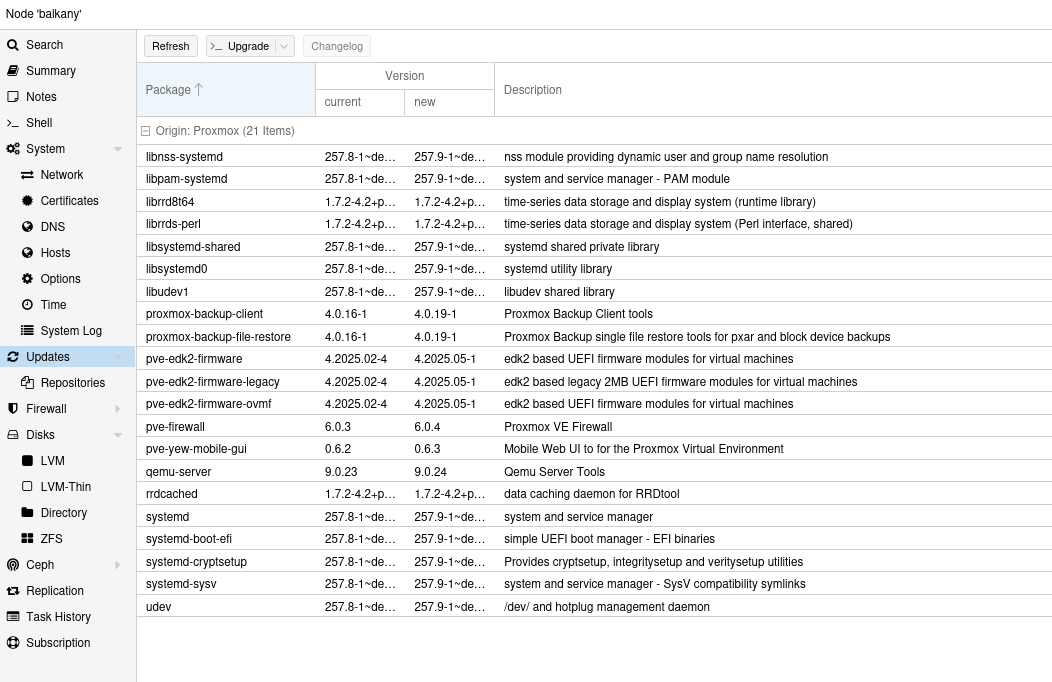1052x682 pixels.
Task: Click the Replication arrows icon
Action: click(x=13, y=591)
